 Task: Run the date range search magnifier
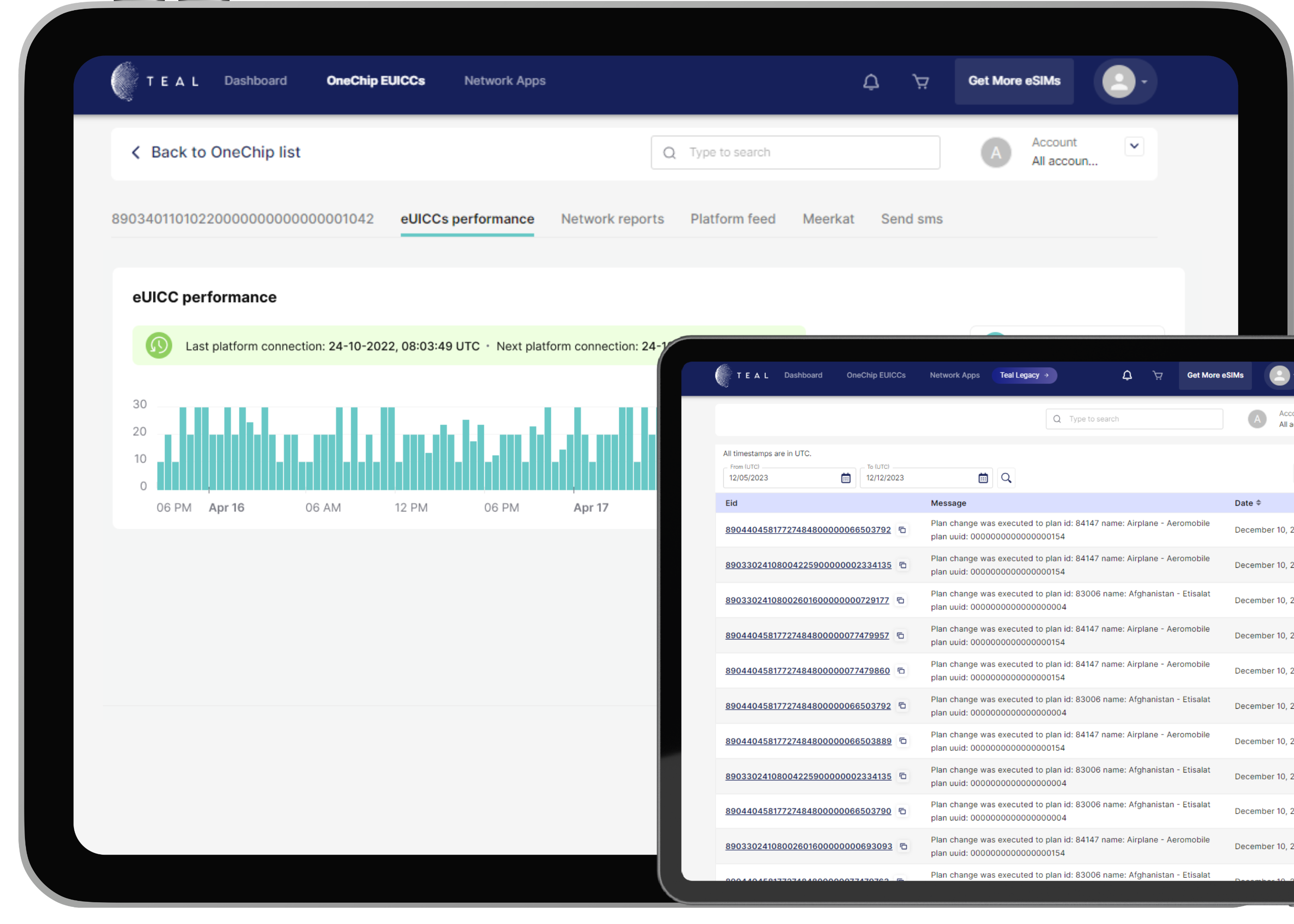click(1006, 478)
